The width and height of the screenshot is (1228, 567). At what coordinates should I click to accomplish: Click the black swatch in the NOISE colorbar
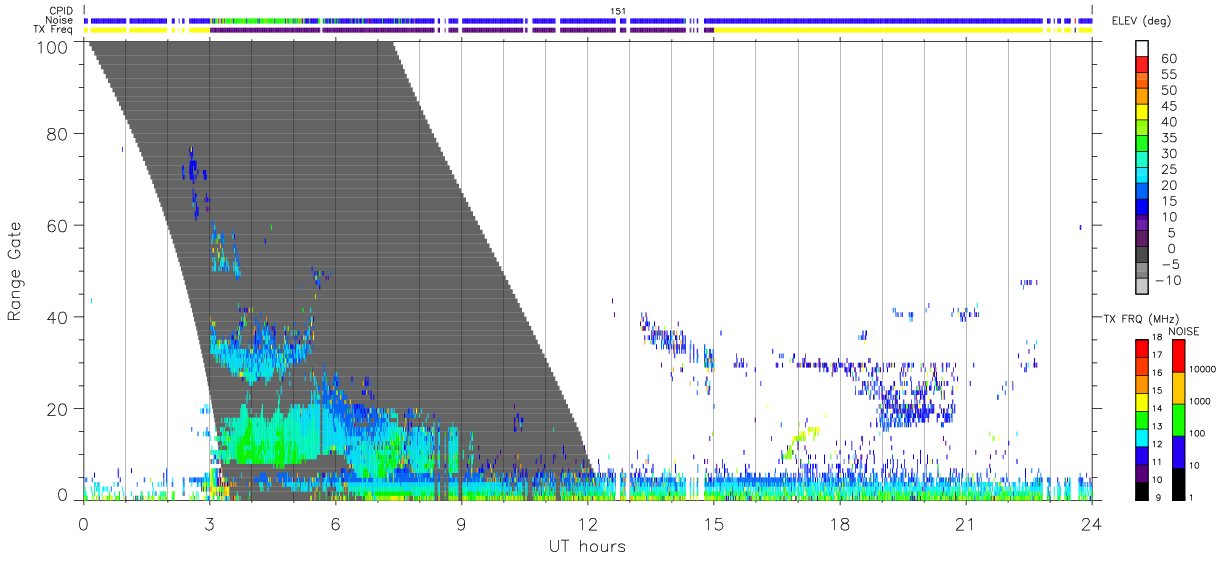coord(1178,484)
